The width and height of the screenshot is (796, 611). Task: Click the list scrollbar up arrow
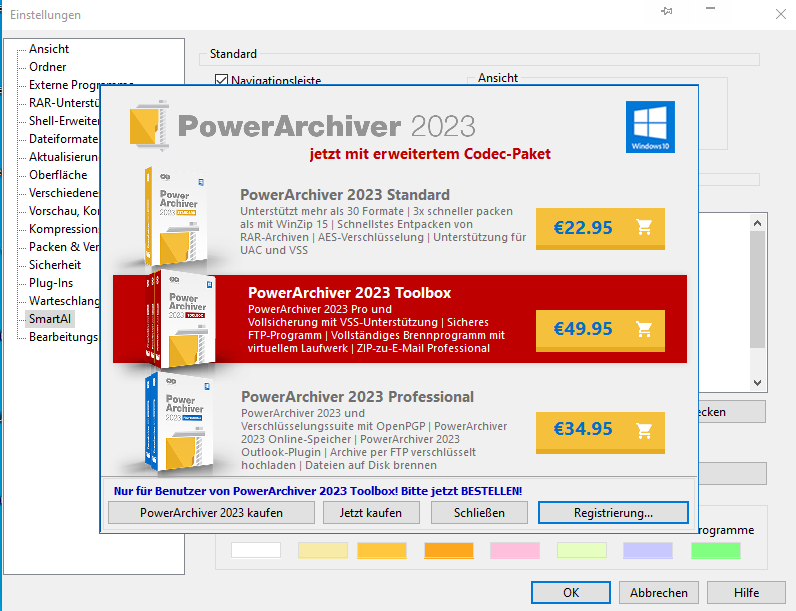point(757,223)
